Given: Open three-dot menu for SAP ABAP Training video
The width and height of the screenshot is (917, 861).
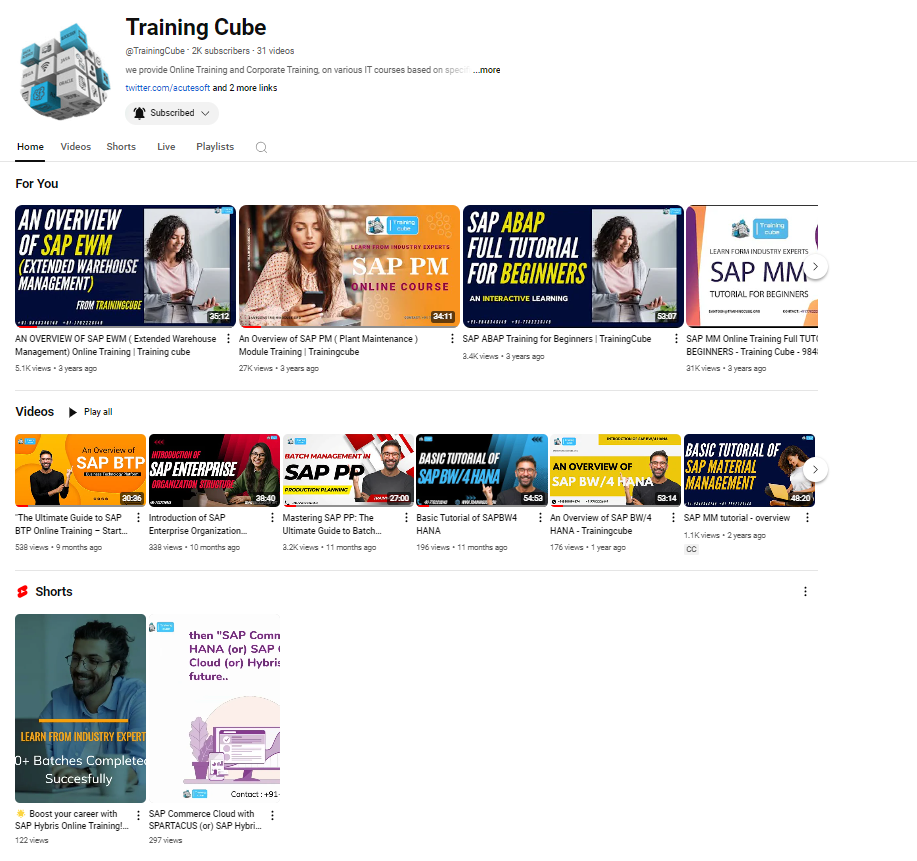Looking at the screenshot, I should [677, 339].
